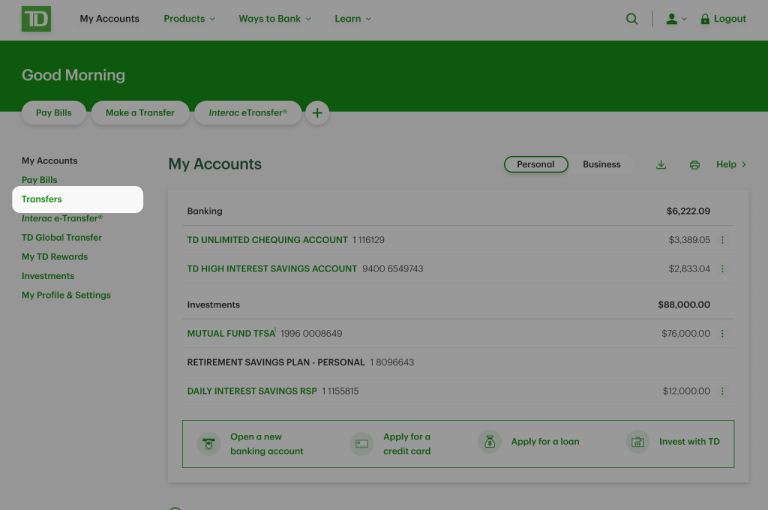This screenshot has height=510, width=768.
Task: Click Open a new banking account
Action: click(x=267, y=444)
